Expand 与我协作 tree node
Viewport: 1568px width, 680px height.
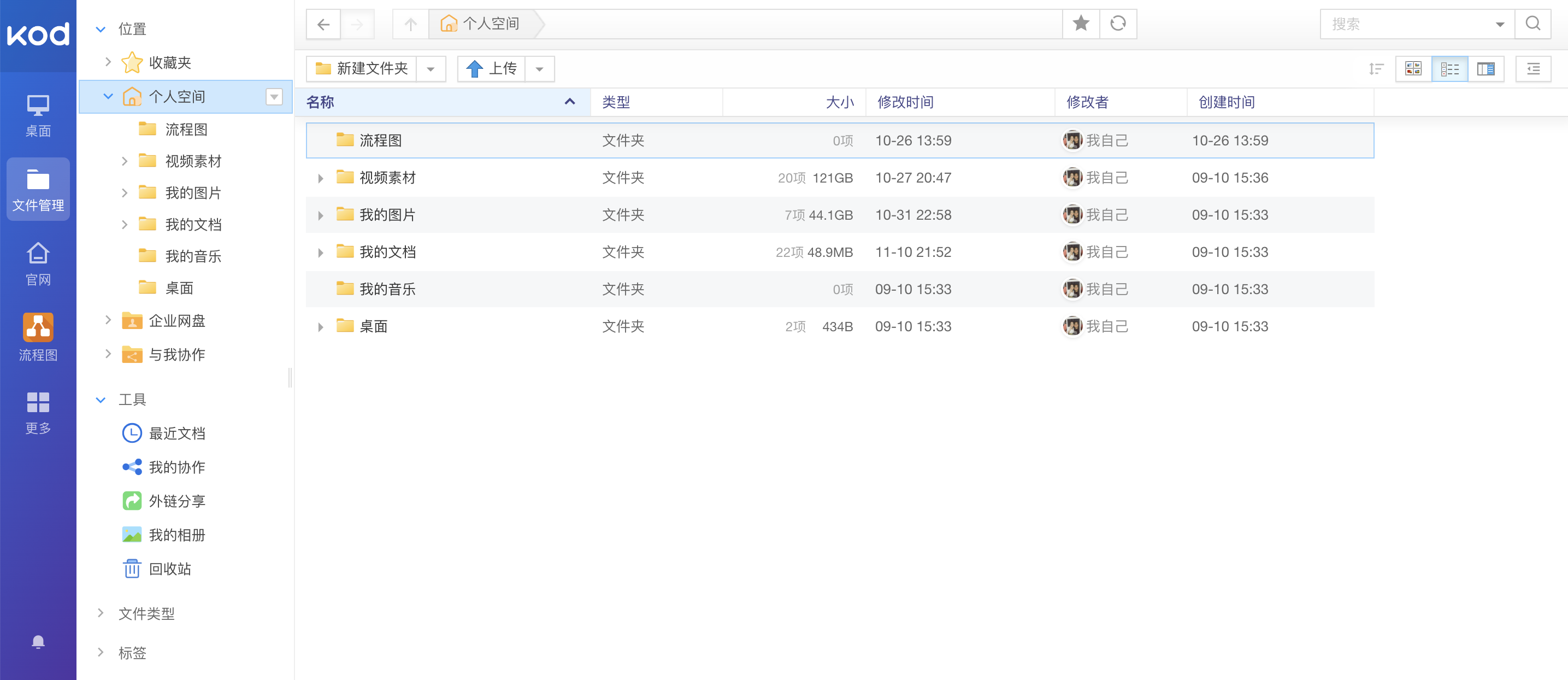coord(108,354)
